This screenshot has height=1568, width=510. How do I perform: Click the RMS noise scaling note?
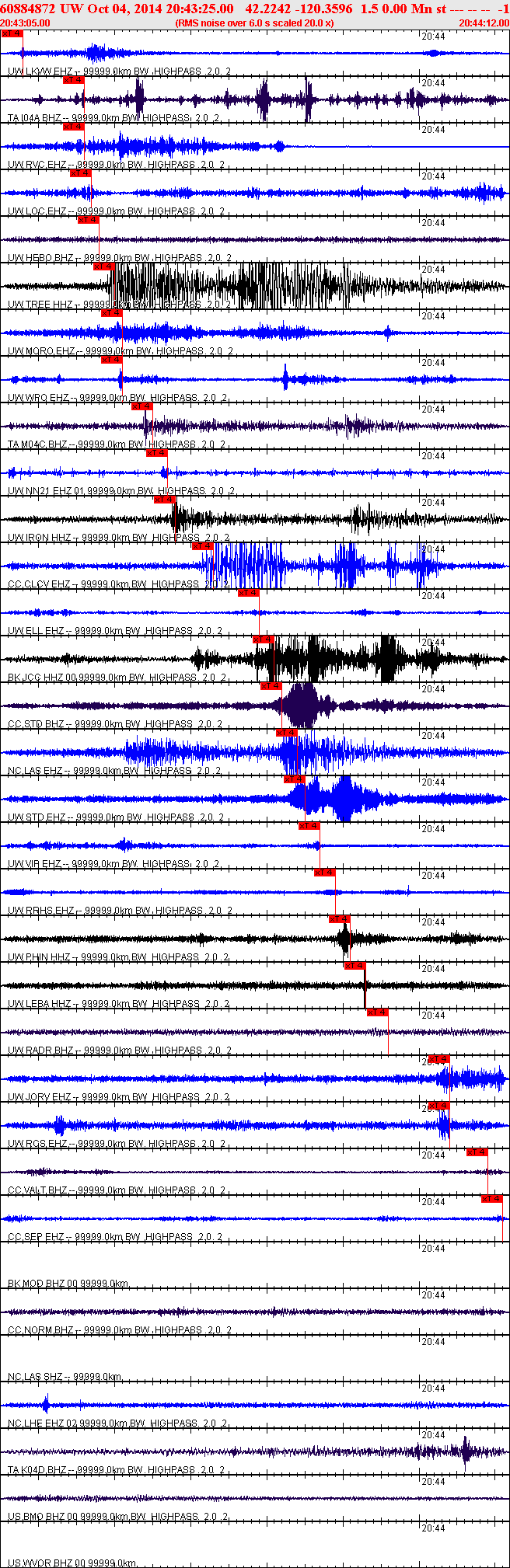[x=254, y=23]
